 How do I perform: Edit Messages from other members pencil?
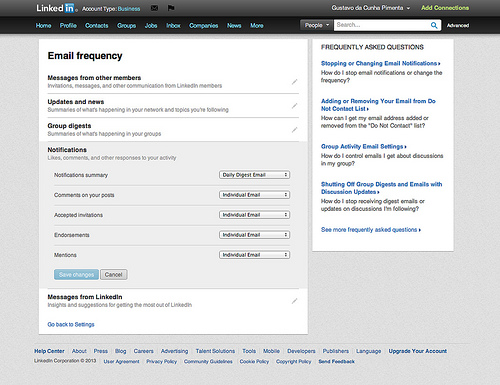point(294,82)
